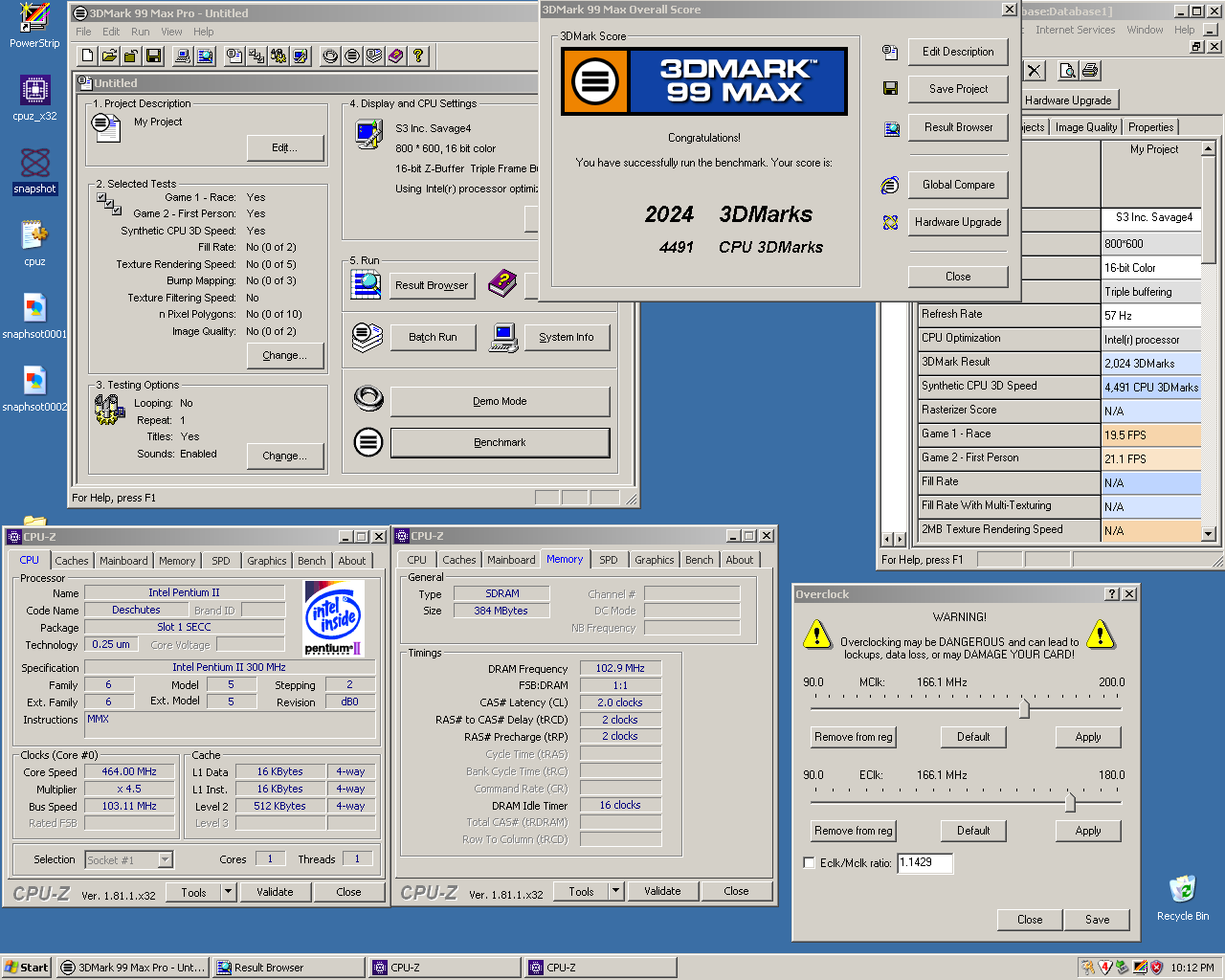
Task: Open the Internet Services menu in Result Browser
Action: click(1075, 30)
